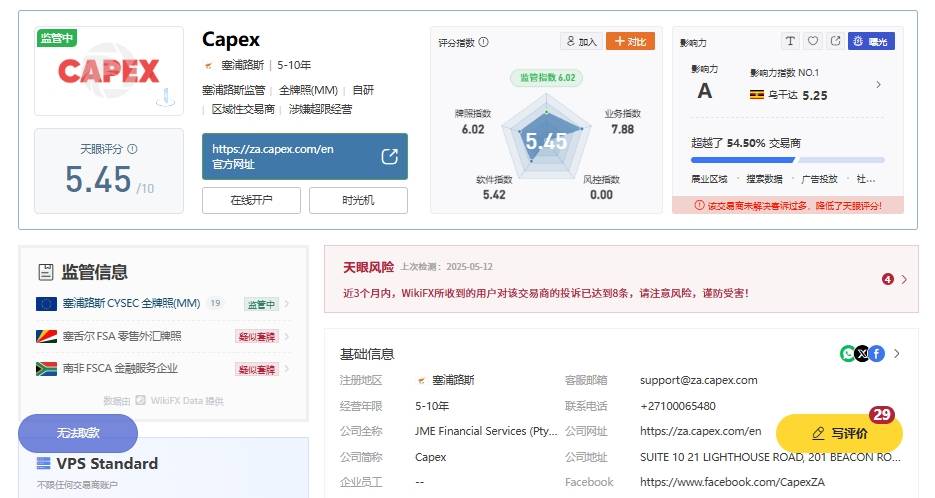Click the 监管信息 document icon
This screenshot has width=935, height=498.
(x=46, y=273)
